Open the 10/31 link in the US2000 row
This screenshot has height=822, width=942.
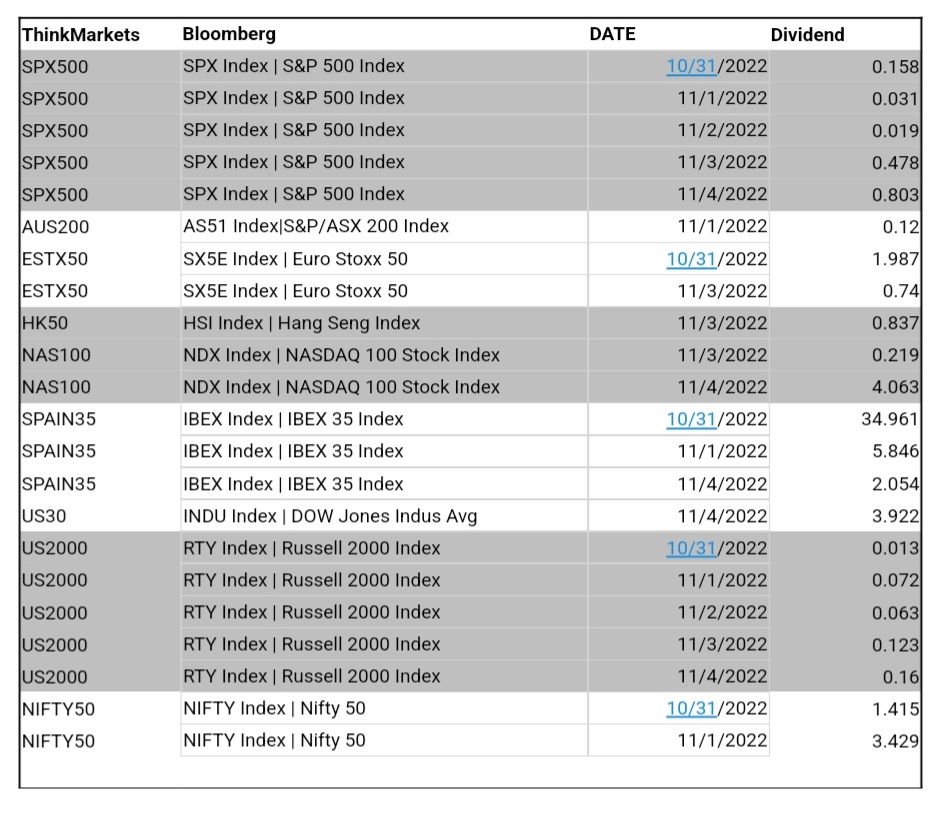[692, 548]
